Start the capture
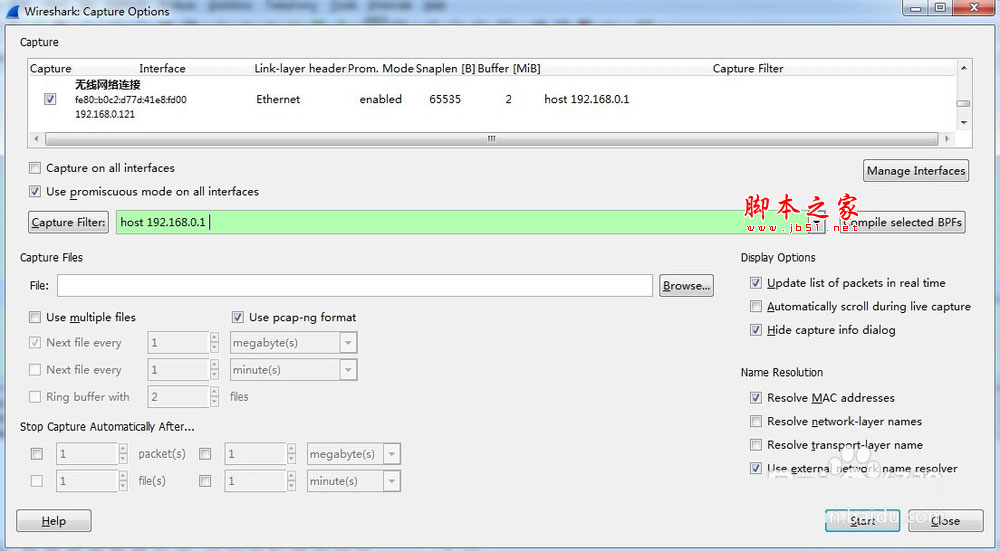This screenshot has width=1000, height=551. (x=862, y=521)
